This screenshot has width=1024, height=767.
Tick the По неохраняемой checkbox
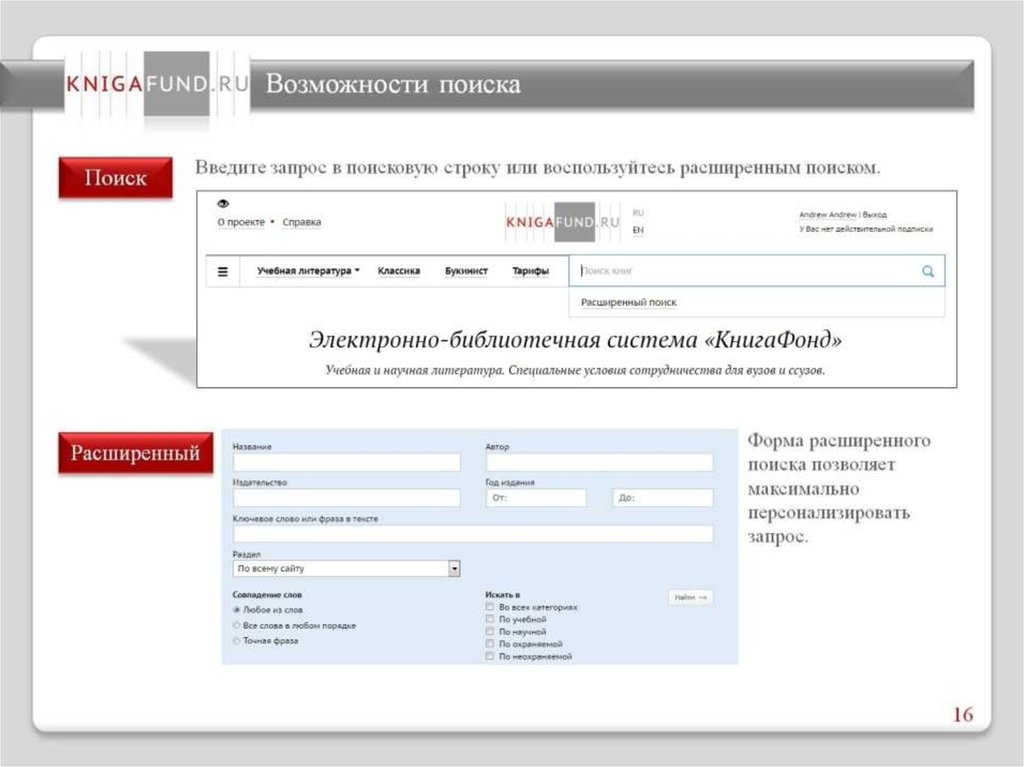(x=489, y=657)
